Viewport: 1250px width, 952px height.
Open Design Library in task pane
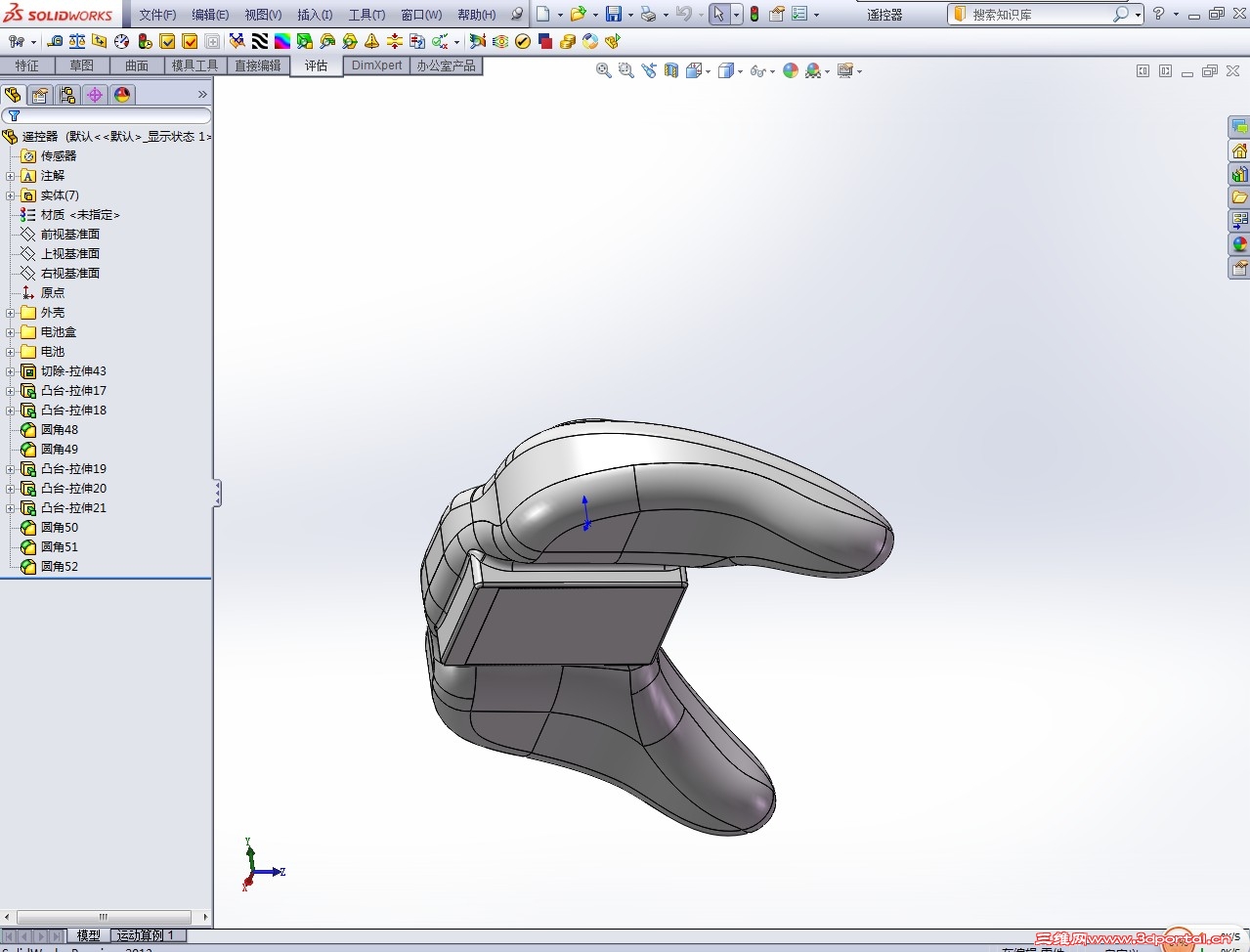tap(1239, 174)
